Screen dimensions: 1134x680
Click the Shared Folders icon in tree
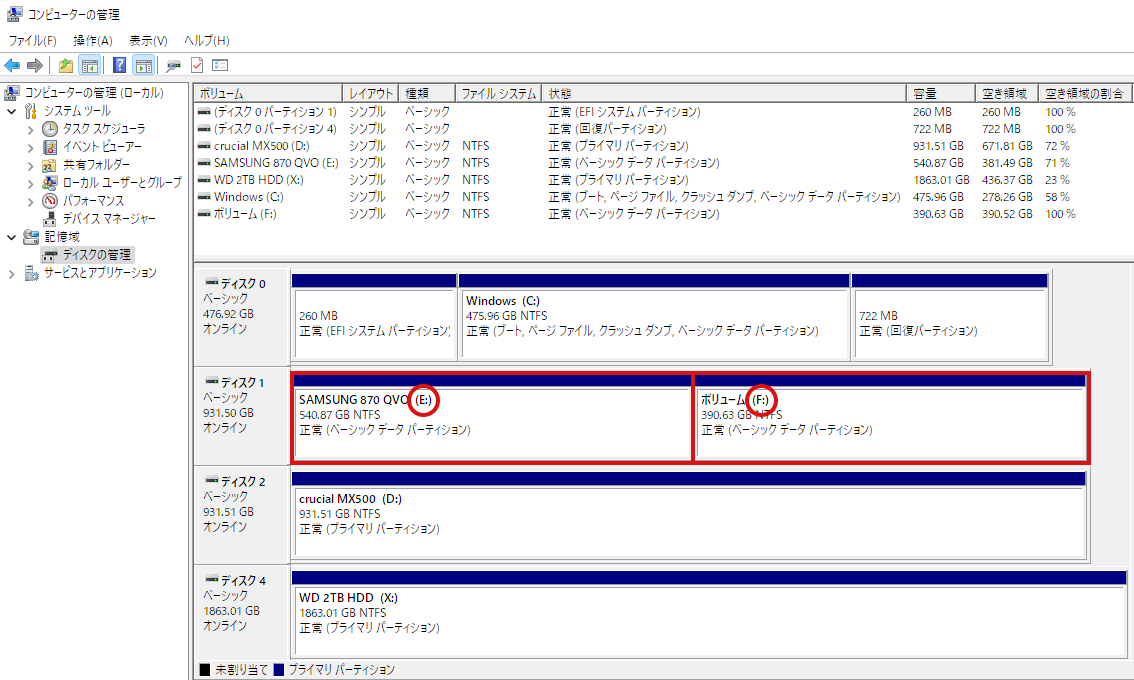tap(50, 165)
